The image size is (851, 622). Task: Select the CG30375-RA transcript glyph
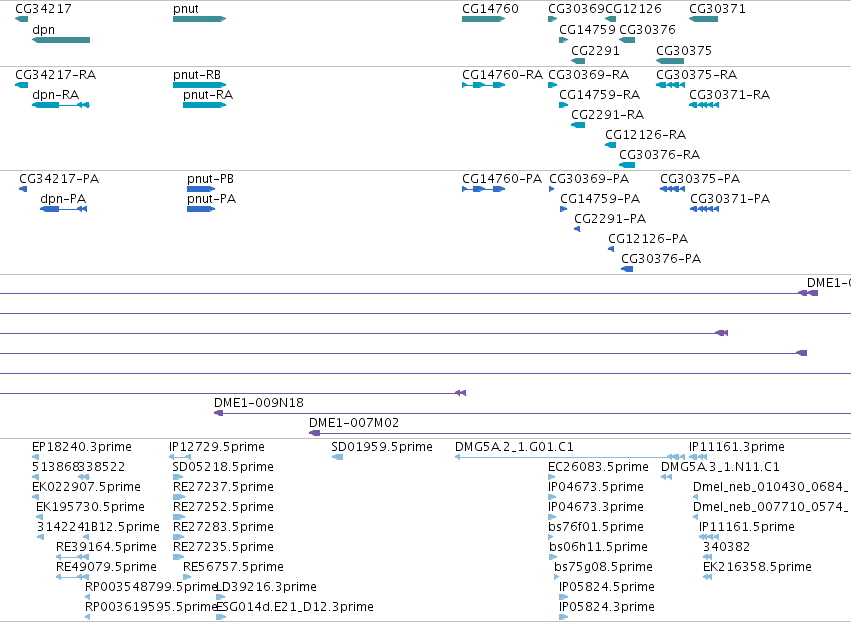point(670,85)
